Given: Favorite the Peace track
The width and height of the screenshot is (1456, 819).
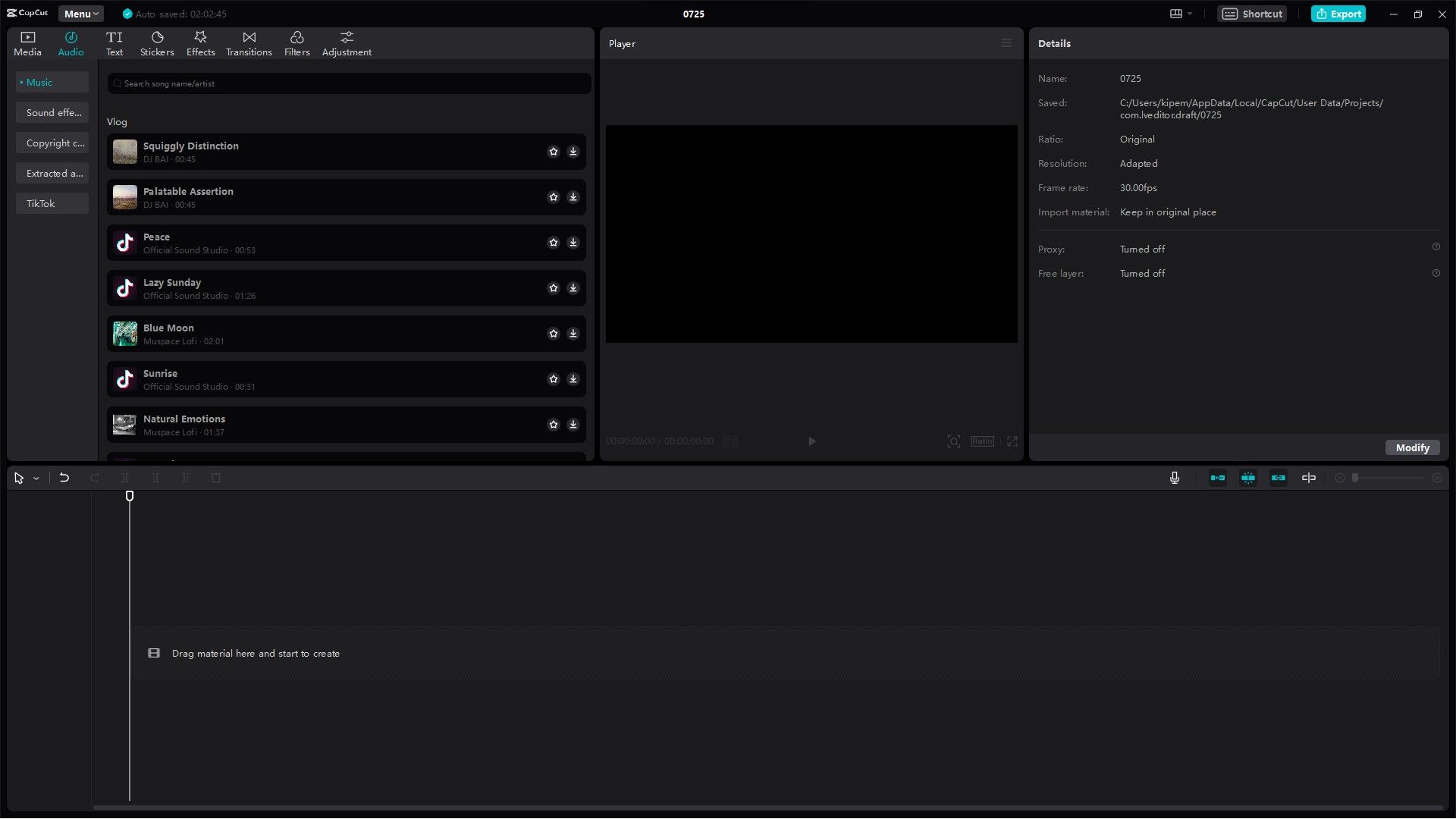Looking at the screenshot, I should pyautogui.click(x=554, y=243).
